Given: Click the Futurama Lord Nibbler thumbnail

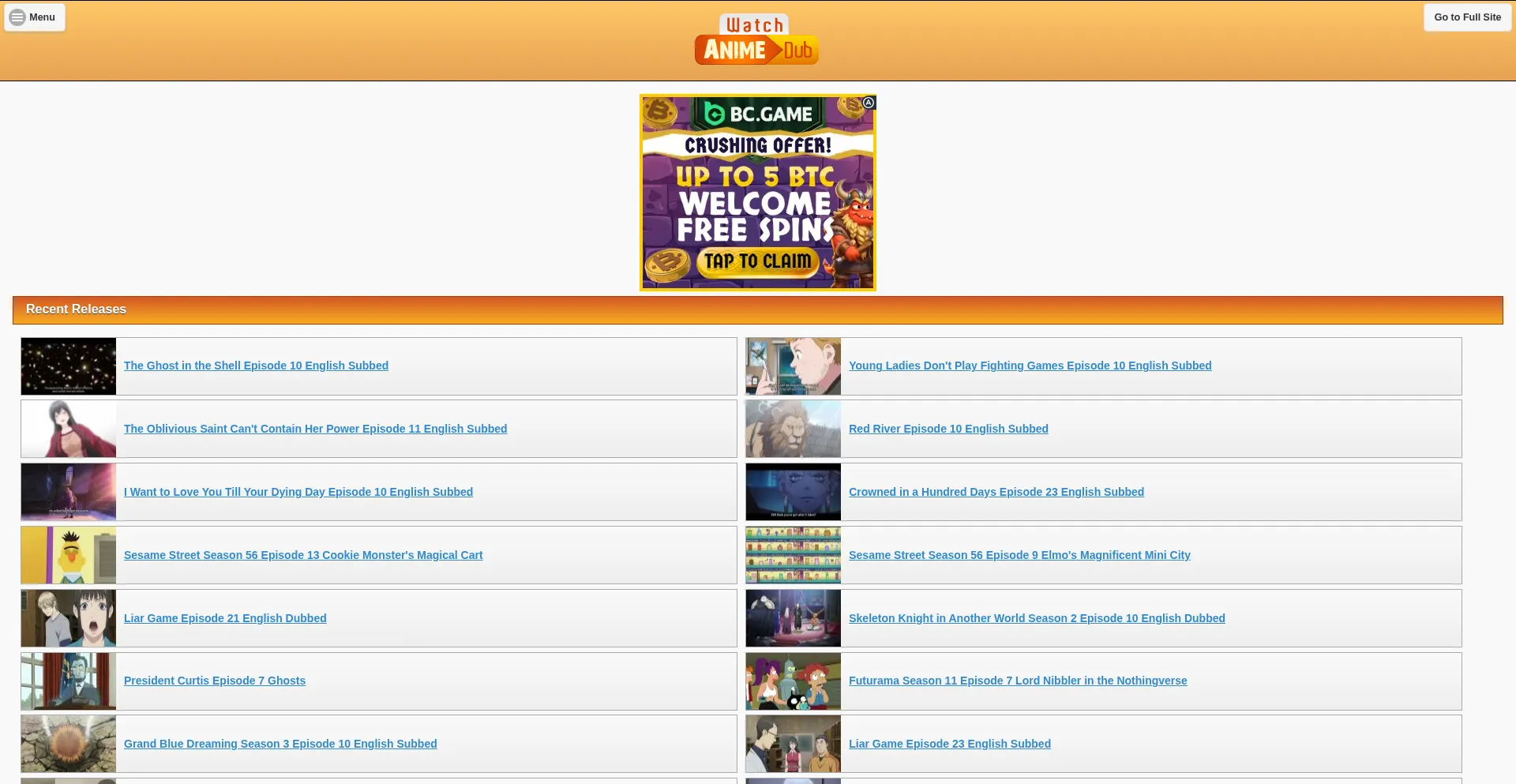Looking at the screenshot, I should point(794,681).
